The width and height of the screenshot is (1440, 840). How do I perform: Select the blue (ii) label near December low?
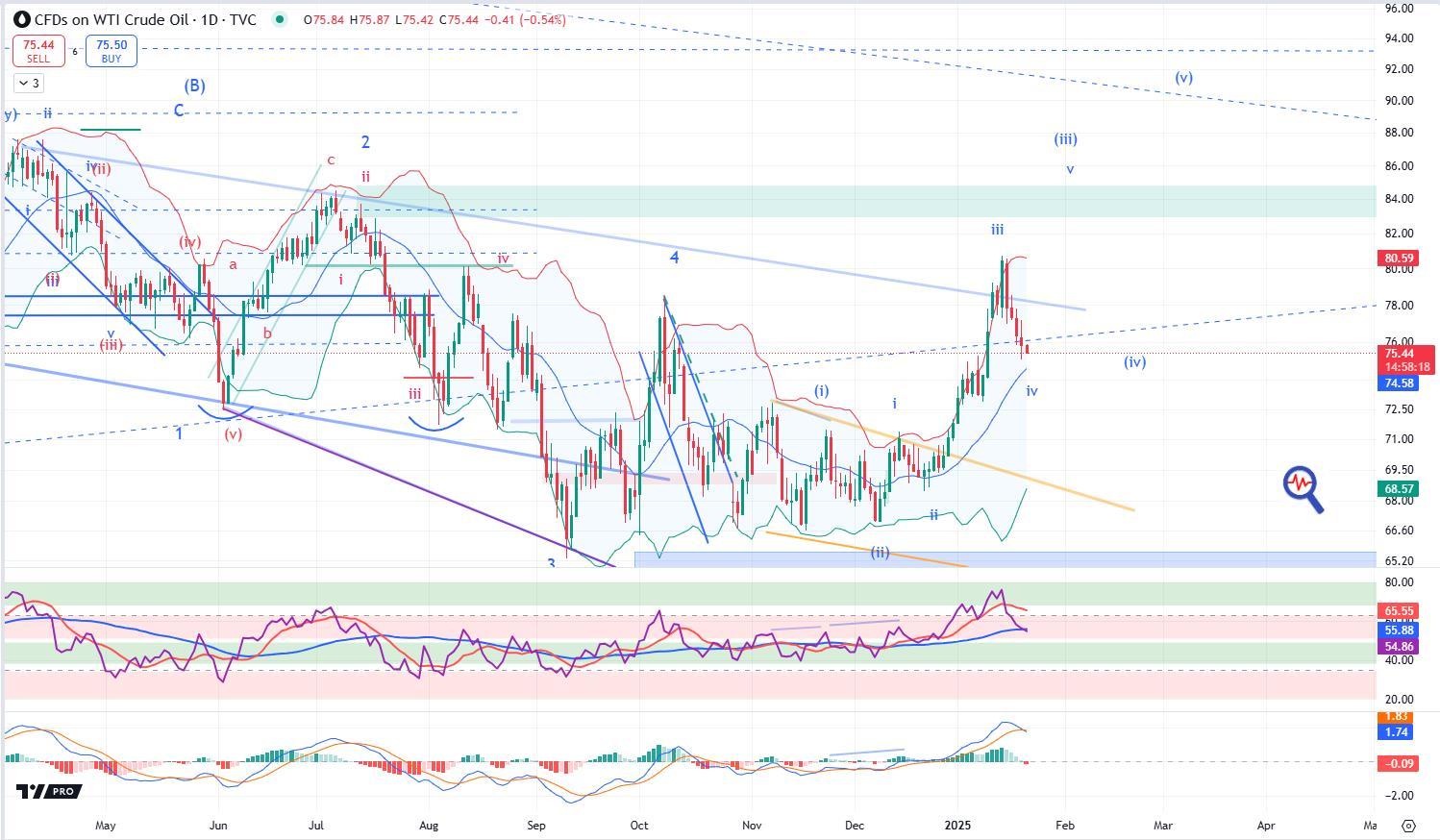click(881, 553)
